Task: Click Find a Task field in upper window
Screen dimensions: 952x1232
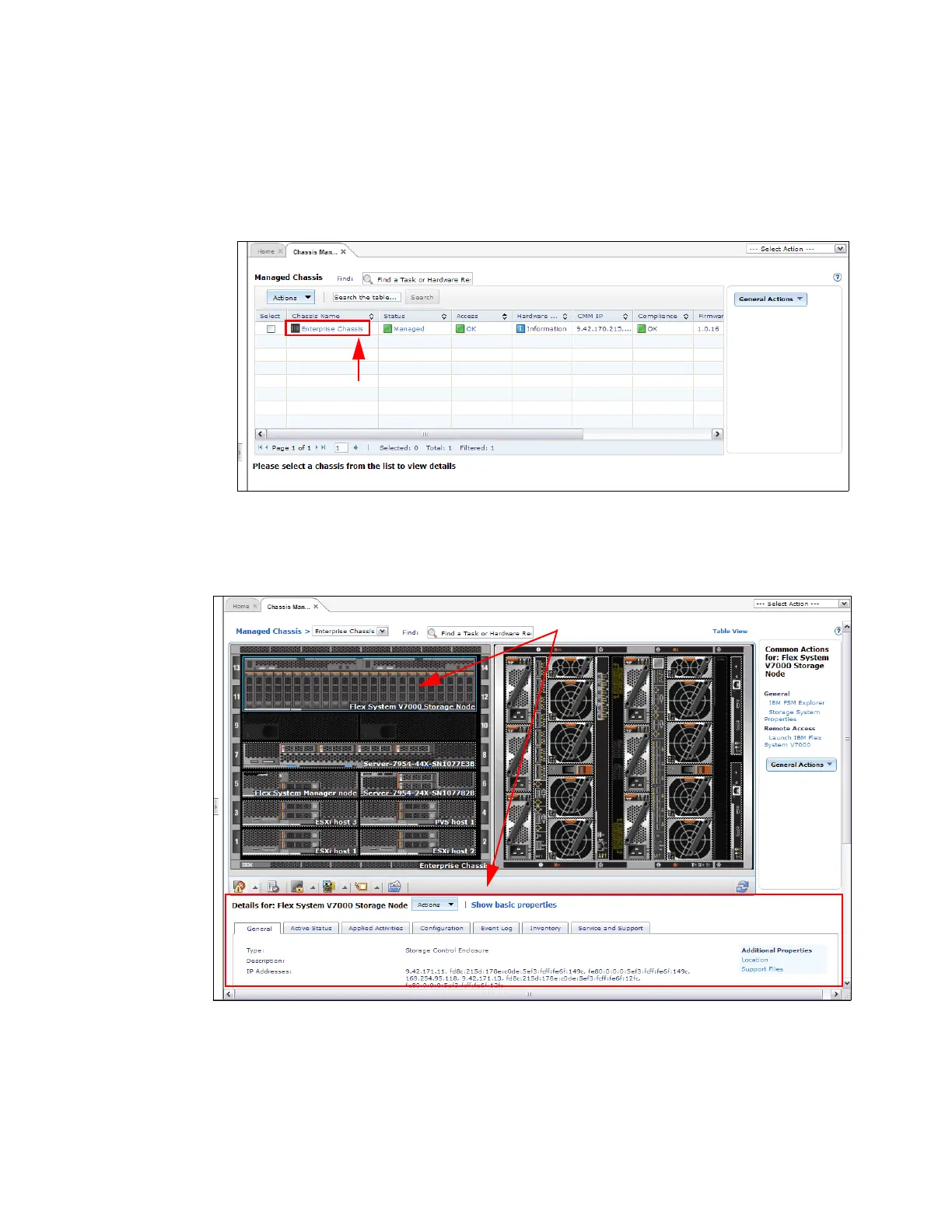Action: [418, 279]
